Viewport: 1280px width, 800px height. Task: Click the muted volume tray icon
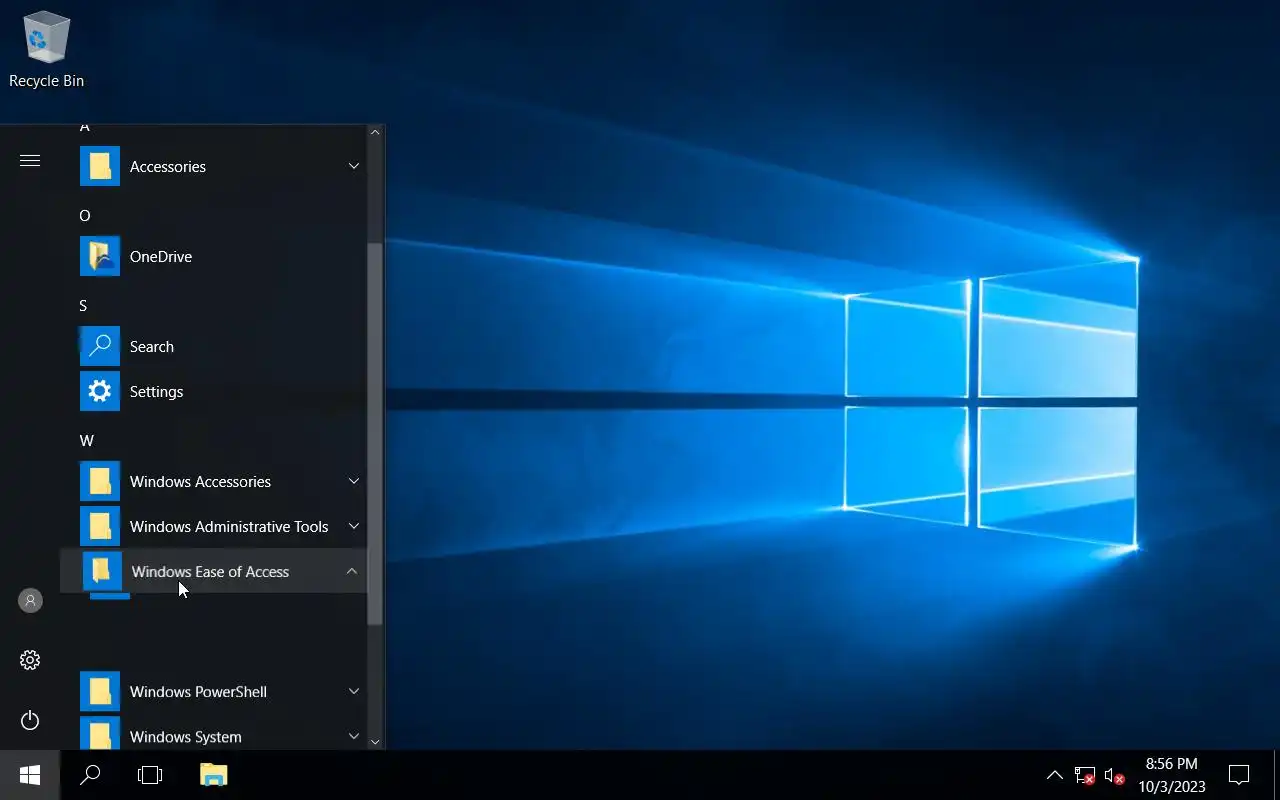click(x=1115, y=776)
